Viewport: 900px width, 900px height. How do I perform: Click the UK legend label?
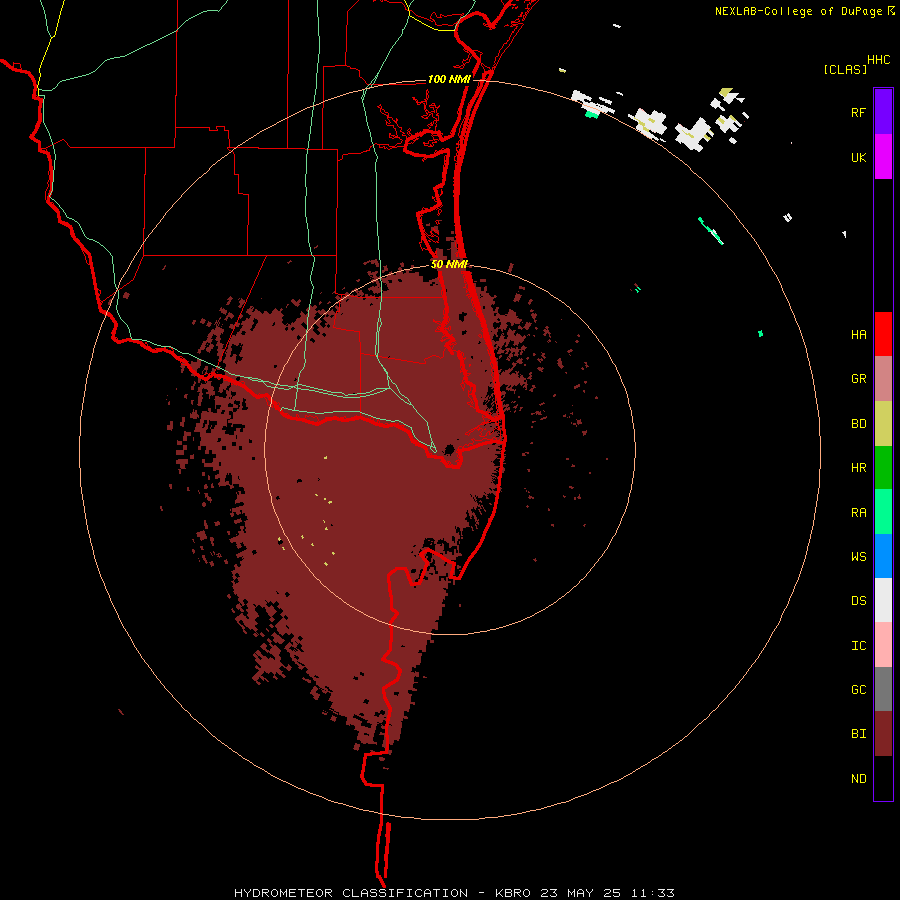[858, 158]
